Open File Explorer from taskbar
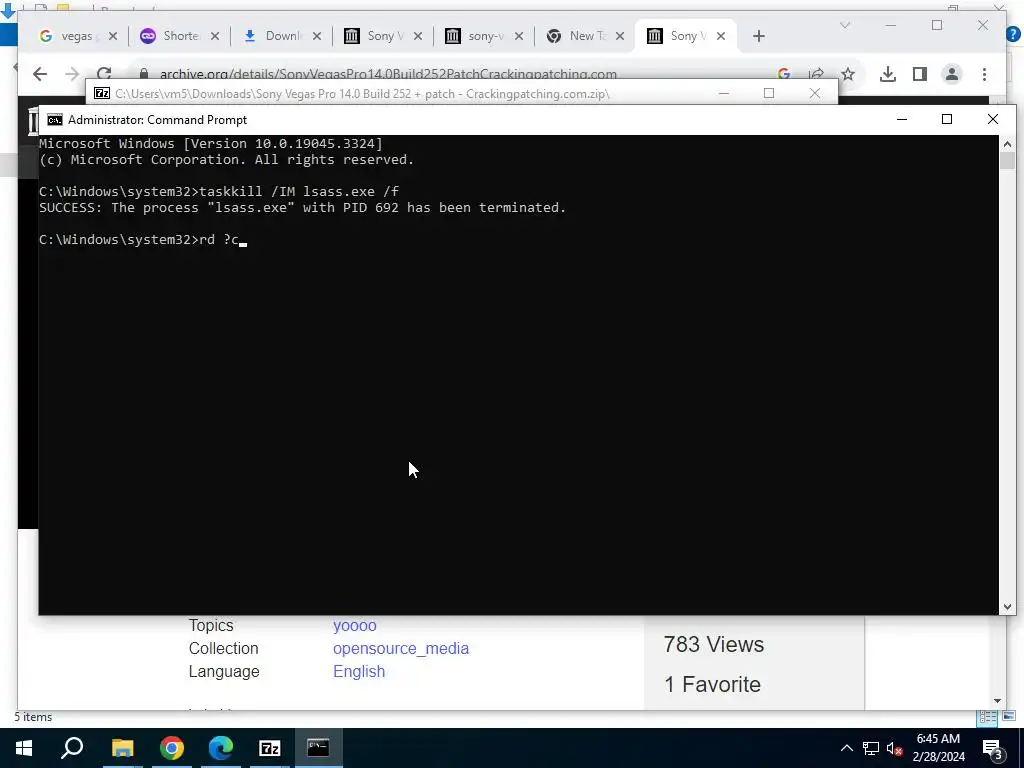The image size is (1024, 768). pos(122,748)
